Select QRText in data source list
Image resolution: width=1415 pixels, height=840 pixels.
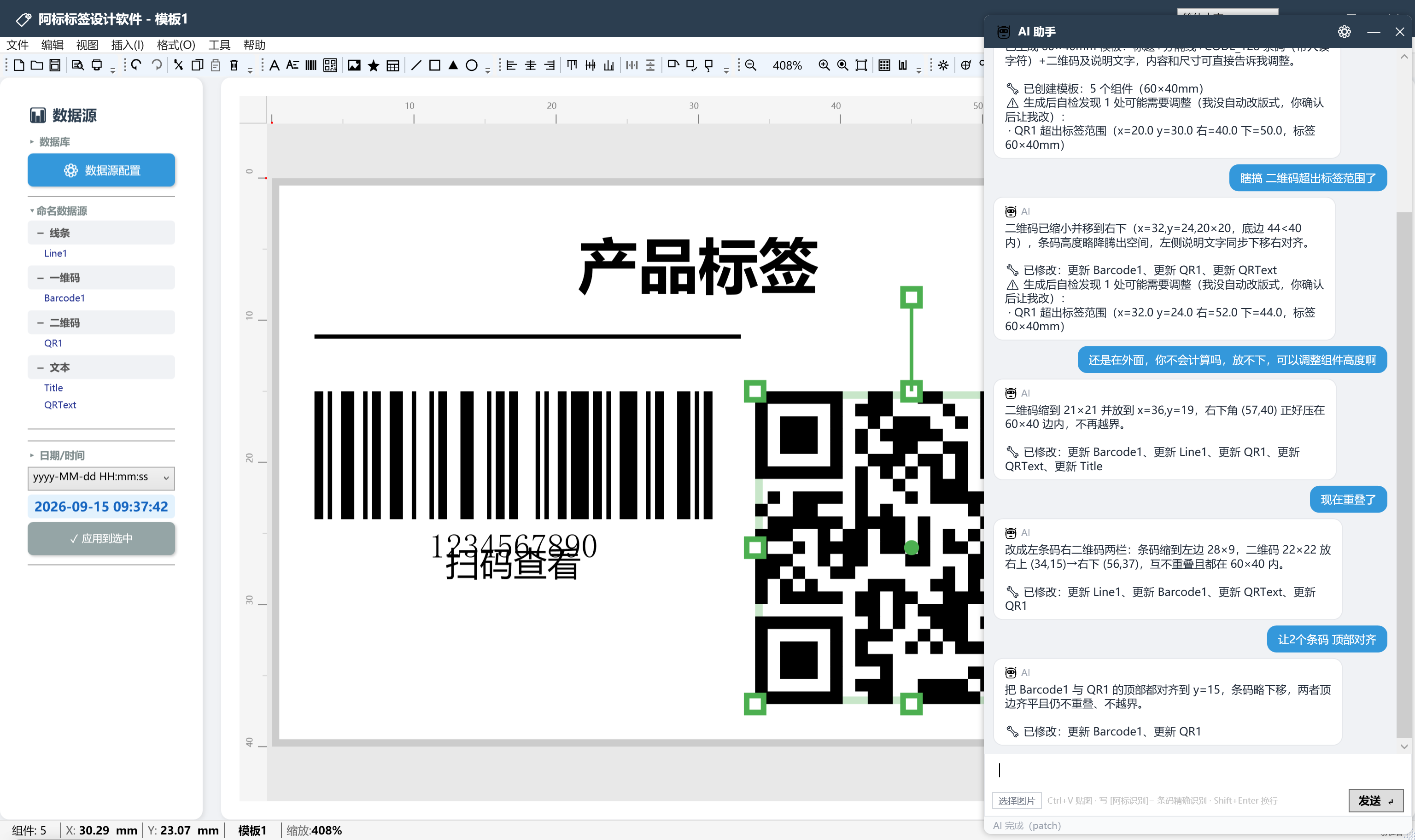tap(60, 405)
